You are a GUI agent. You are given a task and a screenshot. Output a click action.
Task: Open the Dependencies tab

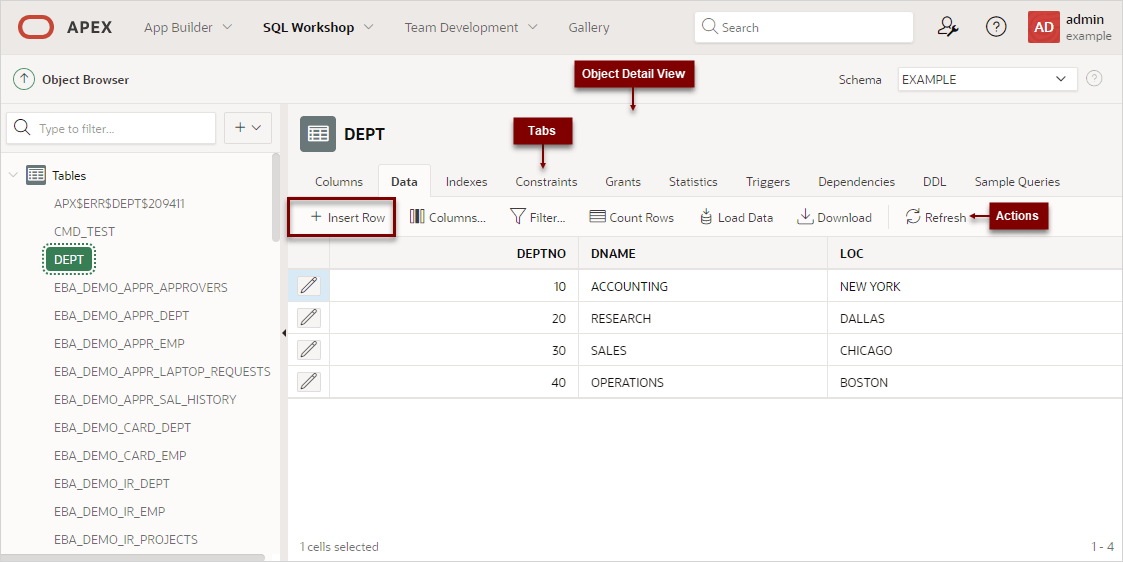click(x=857, y=182)
